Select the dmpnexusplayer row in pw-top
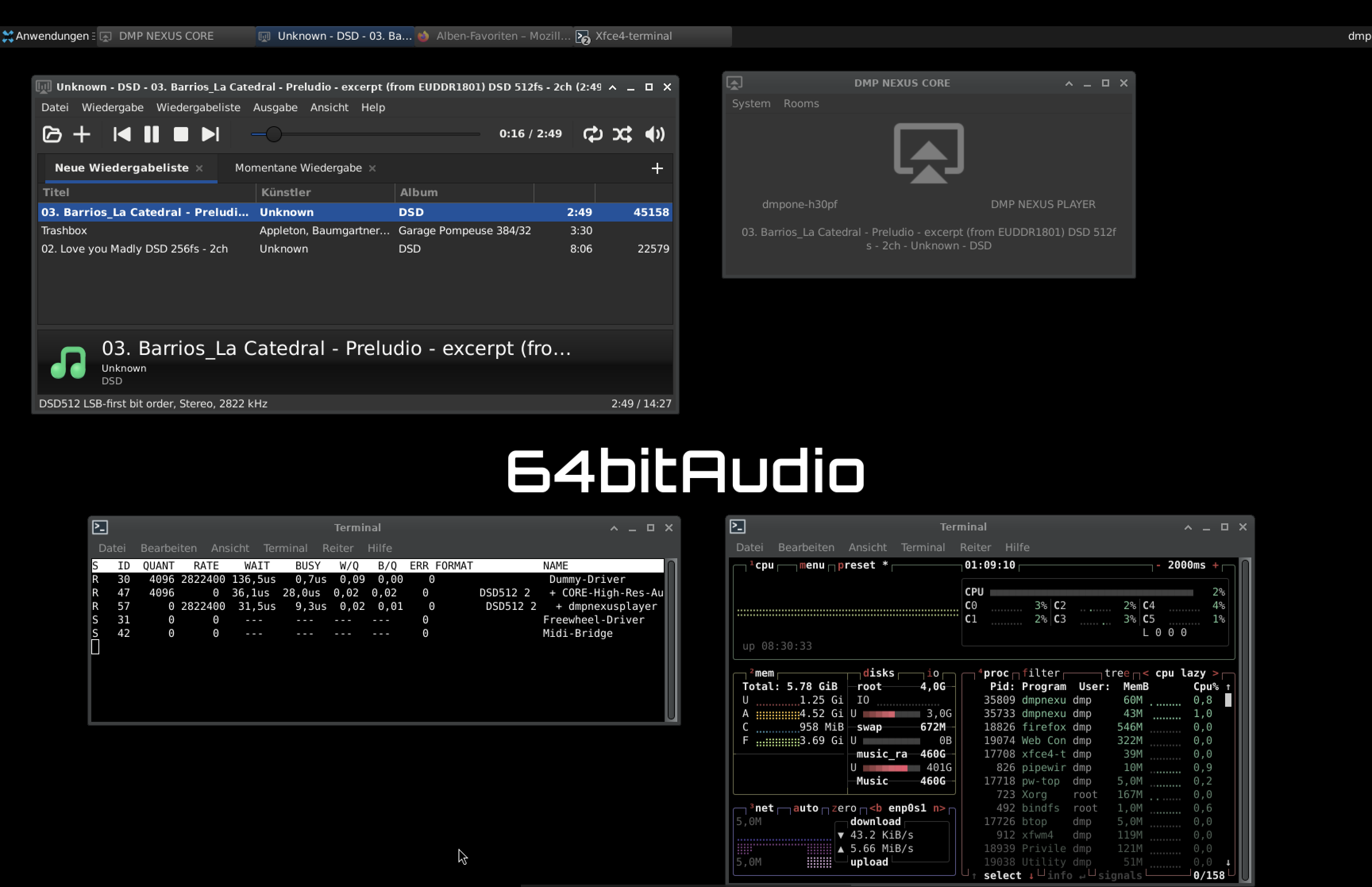The image size is (1372, 887). pyautogui.click(x=377, y=606)
